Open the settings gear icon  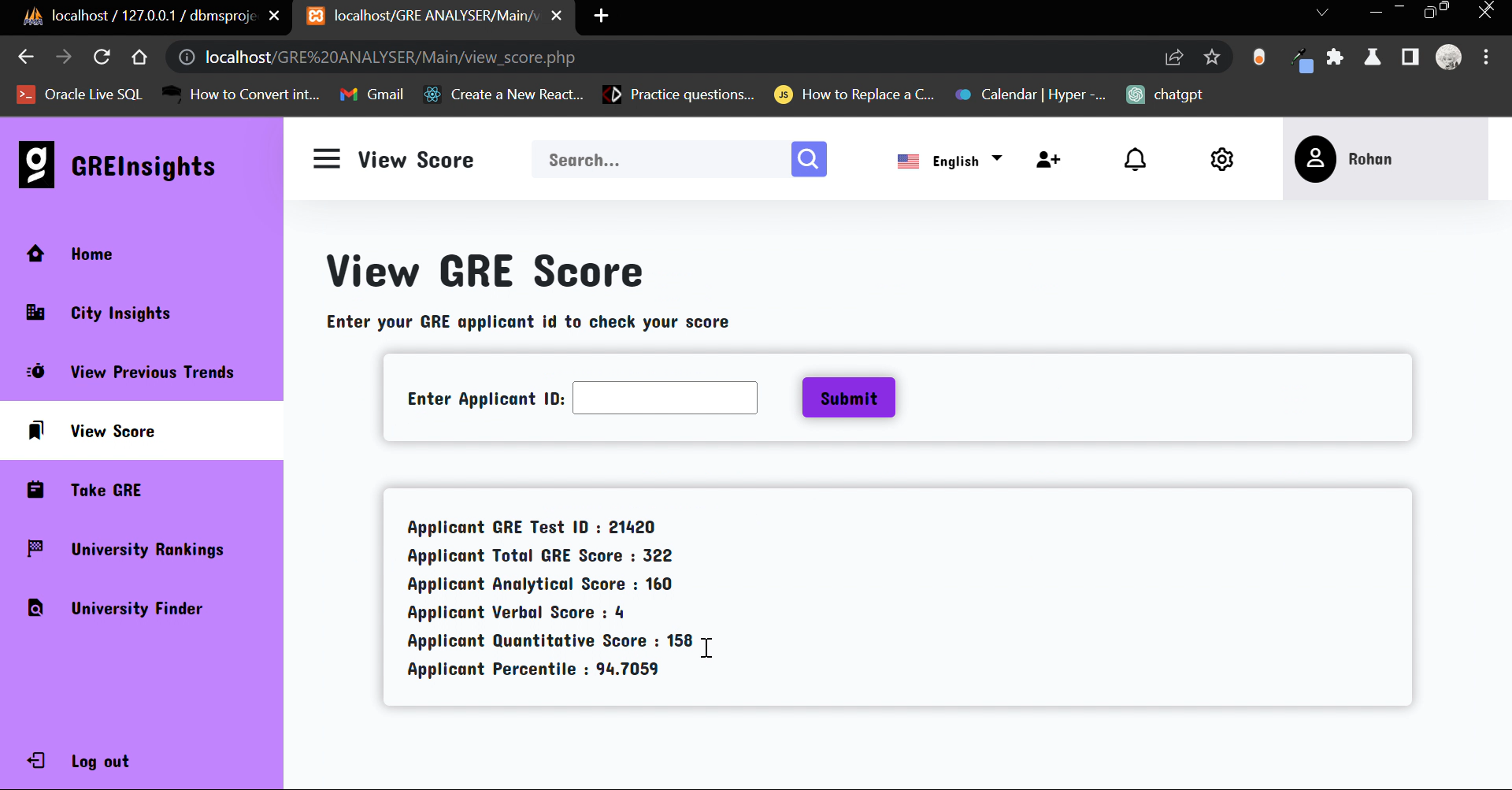(x=1221, y=159)
